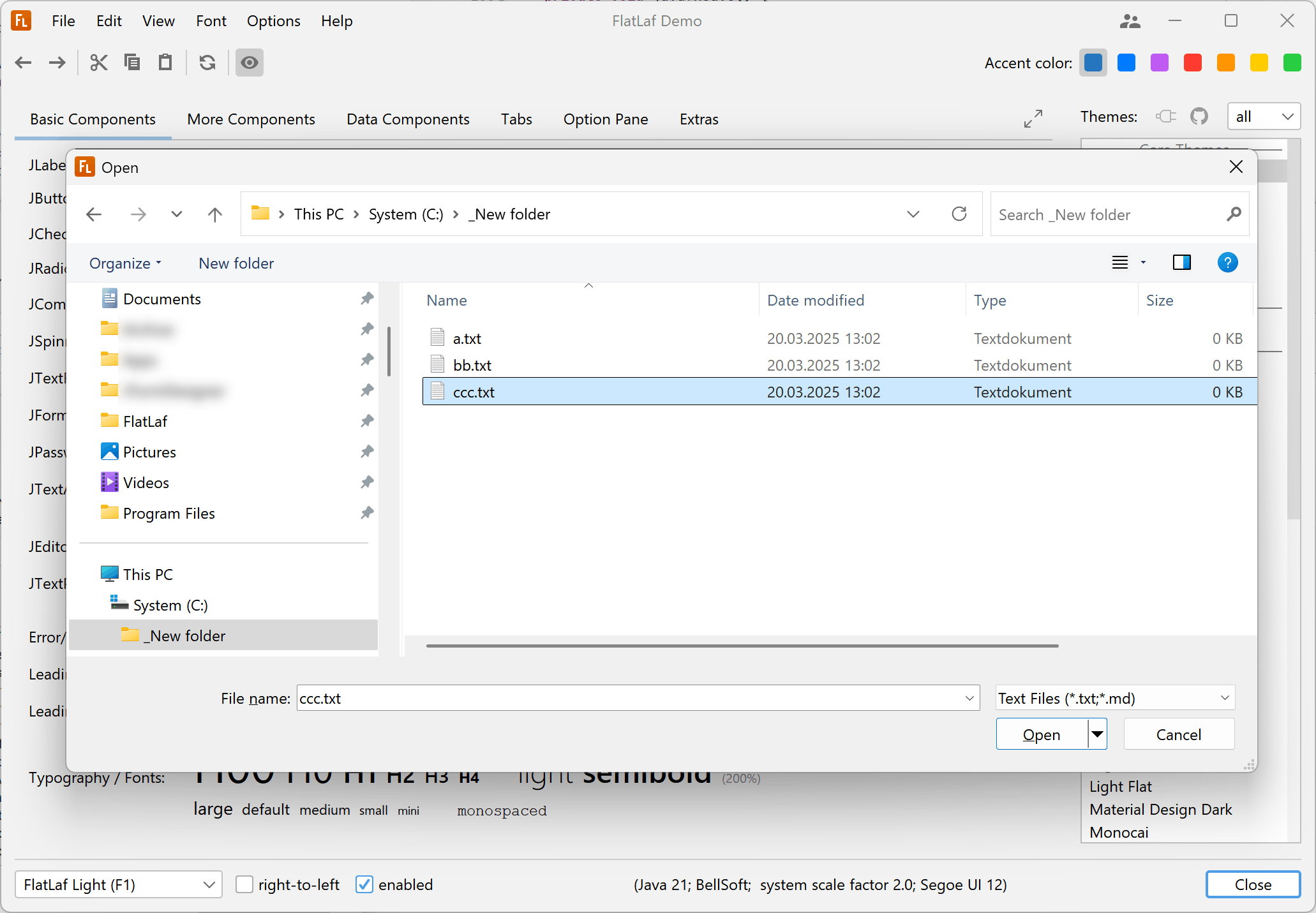Screen dimensions: 1316x913
Task: Open the FlatLaf Light look-and-feel dropdown
Action: 118,884
